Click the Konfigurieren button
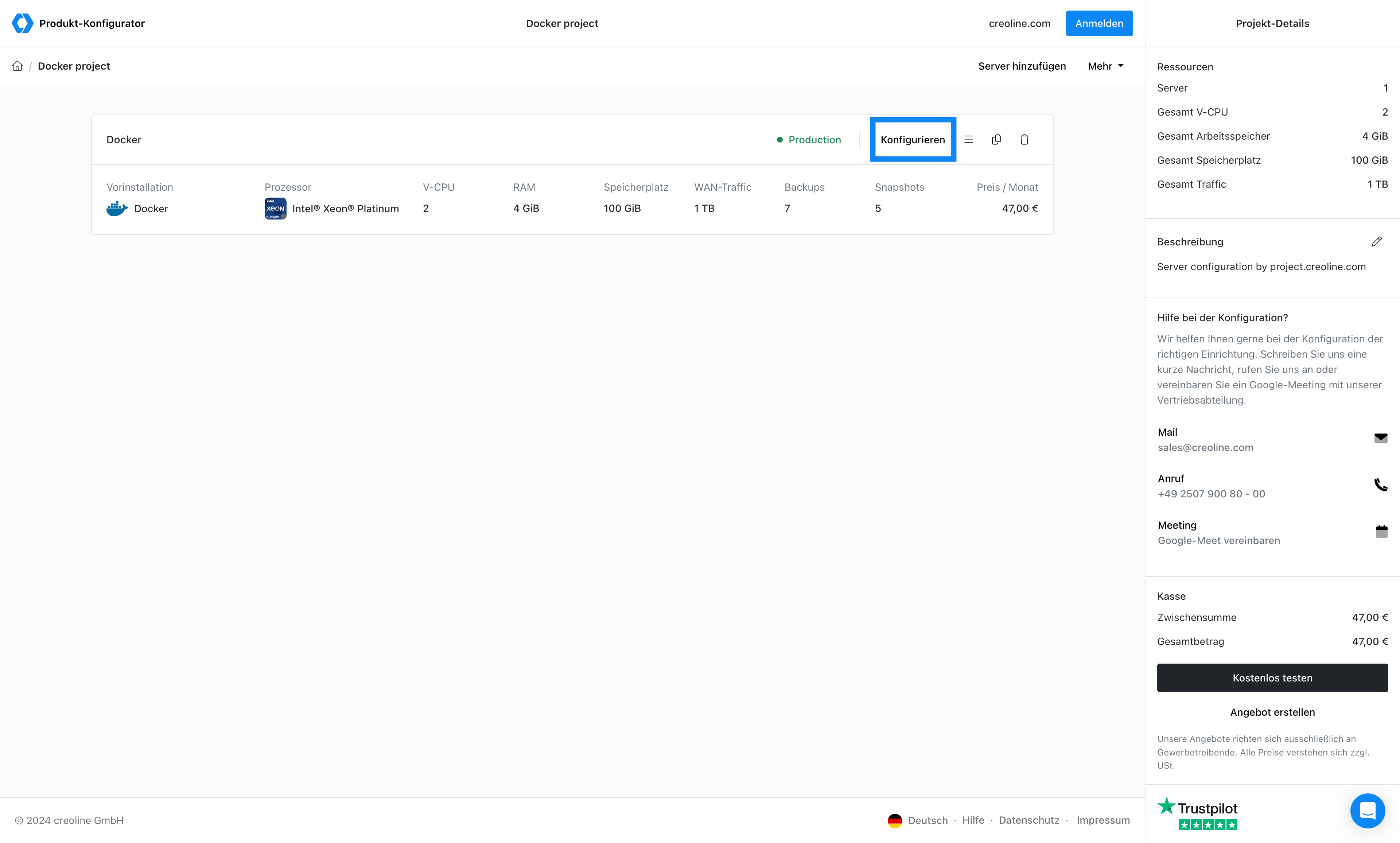The height and width of the screenshot is (843, 1400). click(913, 139)
